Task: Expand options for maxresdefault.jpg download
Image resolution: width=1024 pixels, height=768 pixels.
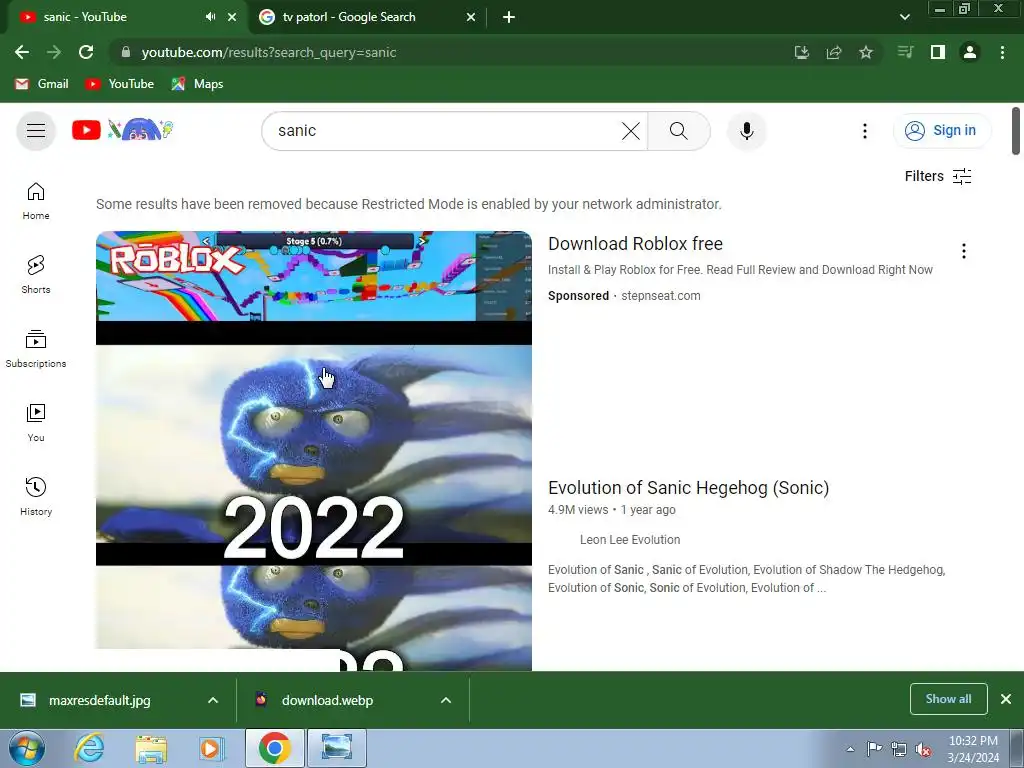Action: coord(213,700)
